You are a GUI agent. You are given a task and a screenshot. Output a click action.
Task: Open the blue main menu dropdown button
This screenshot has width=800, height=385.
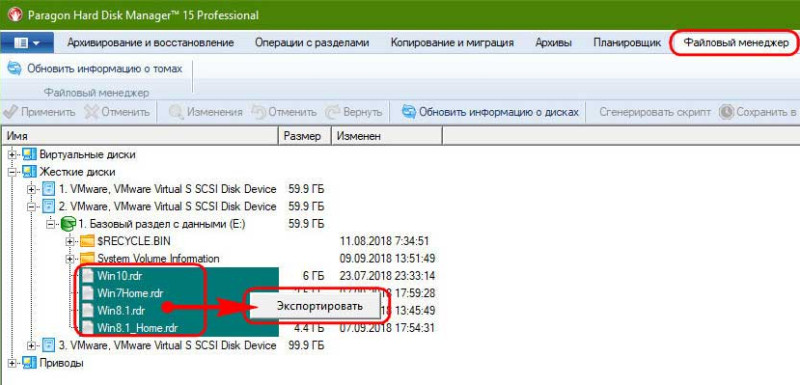[28, 43]
